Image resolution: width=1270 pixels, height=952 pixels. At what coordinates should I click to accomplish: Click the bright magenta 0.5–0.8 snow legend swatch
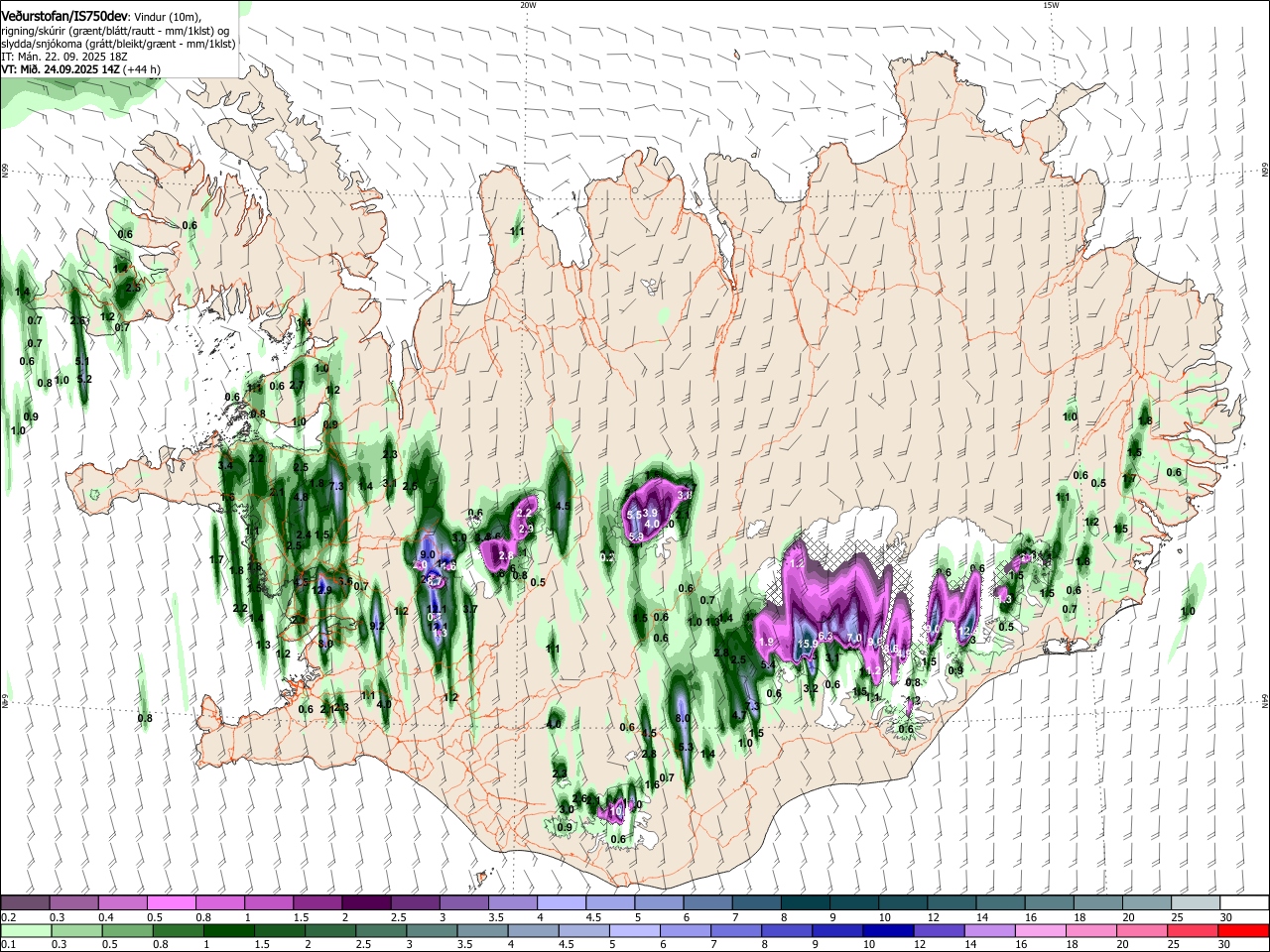click(171, 902)
